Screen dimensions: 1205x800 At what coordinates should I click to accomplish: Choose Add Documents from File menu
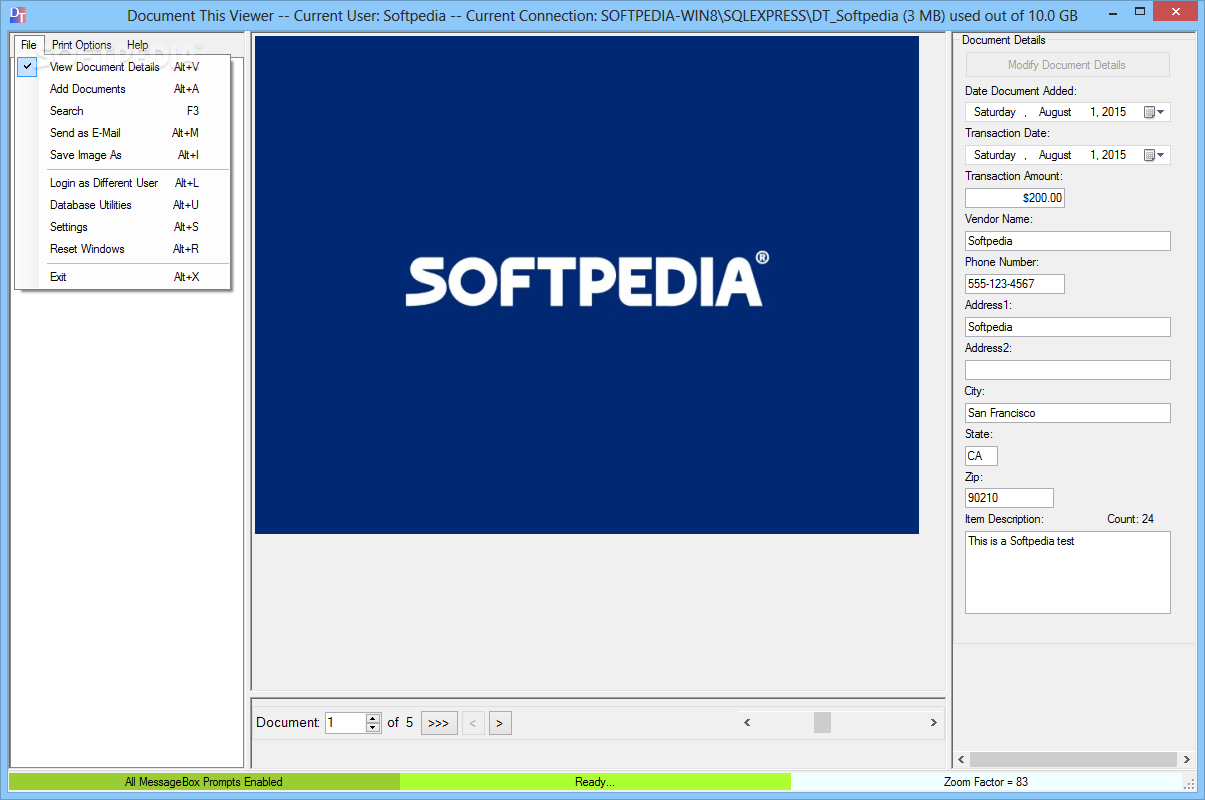click(123, 89)
